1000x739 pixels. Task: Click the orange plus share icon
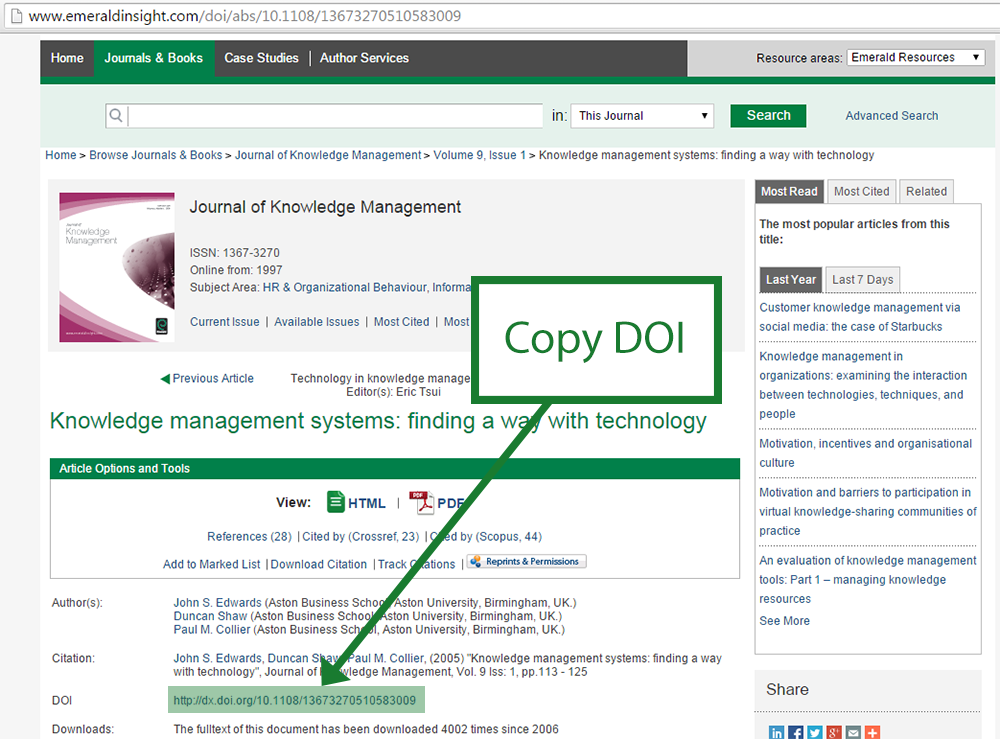click(872, 733)
